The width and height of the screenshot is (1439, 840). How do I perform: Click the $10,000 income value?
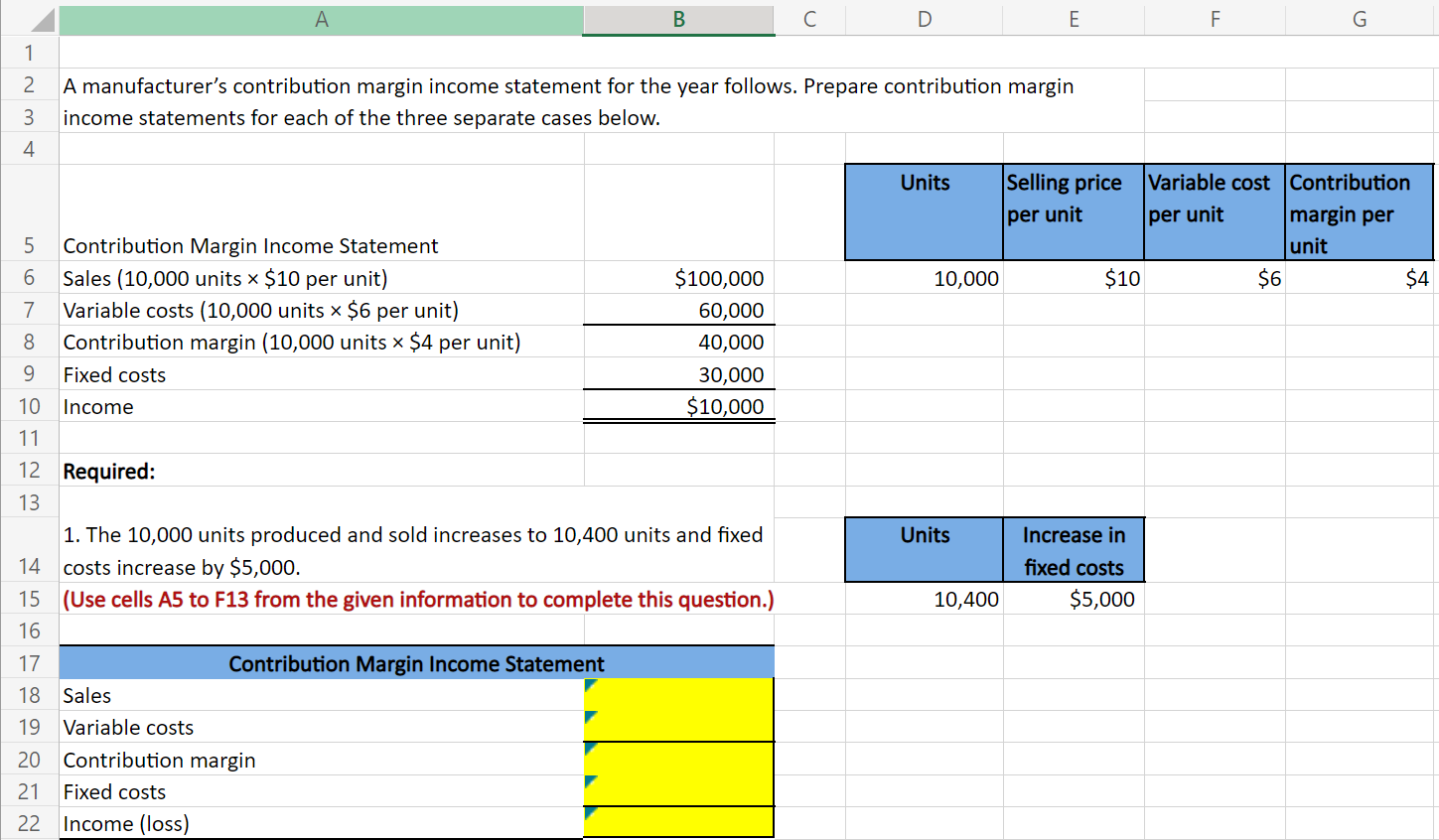(x=679, y=406)
